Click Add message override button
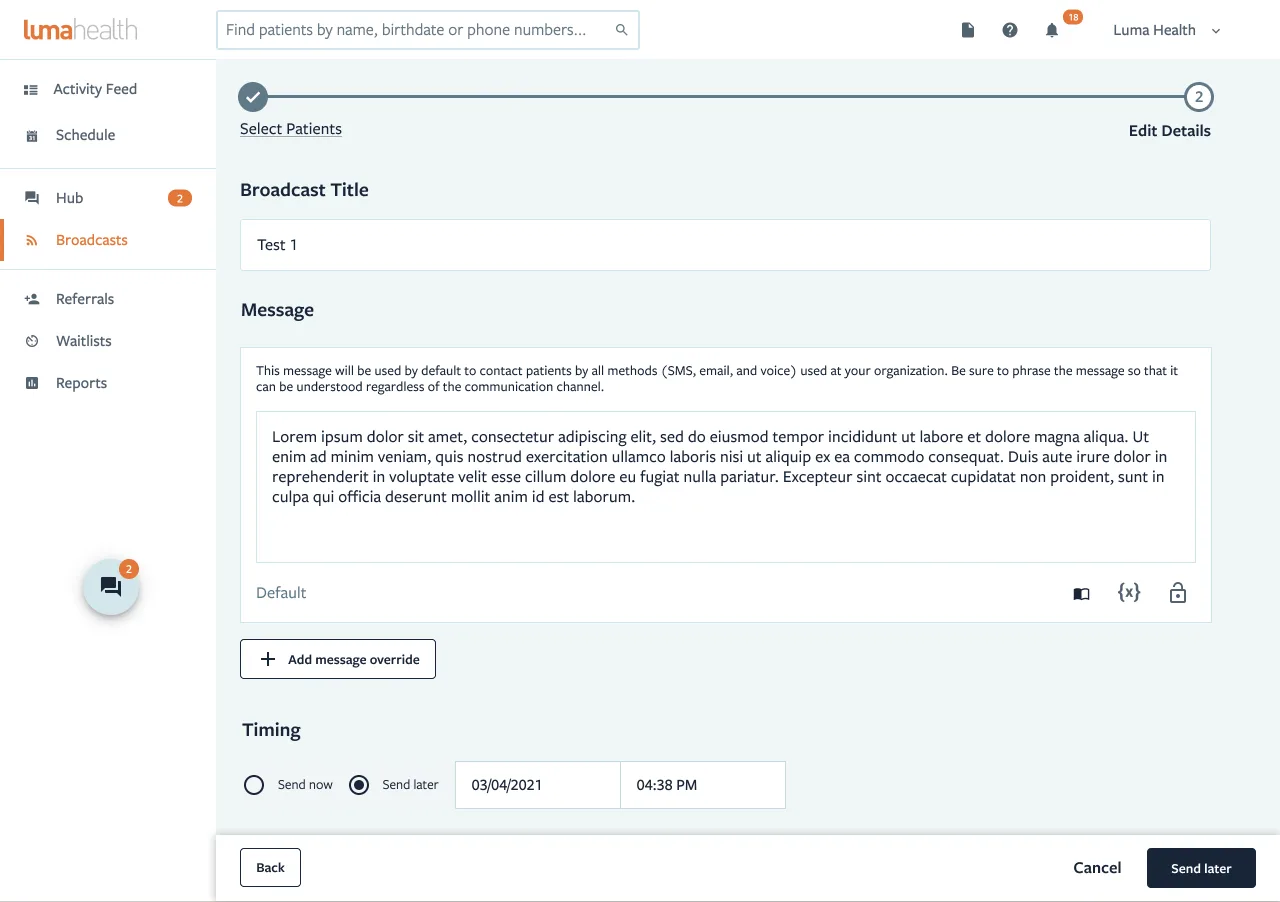 coord(338,659)
